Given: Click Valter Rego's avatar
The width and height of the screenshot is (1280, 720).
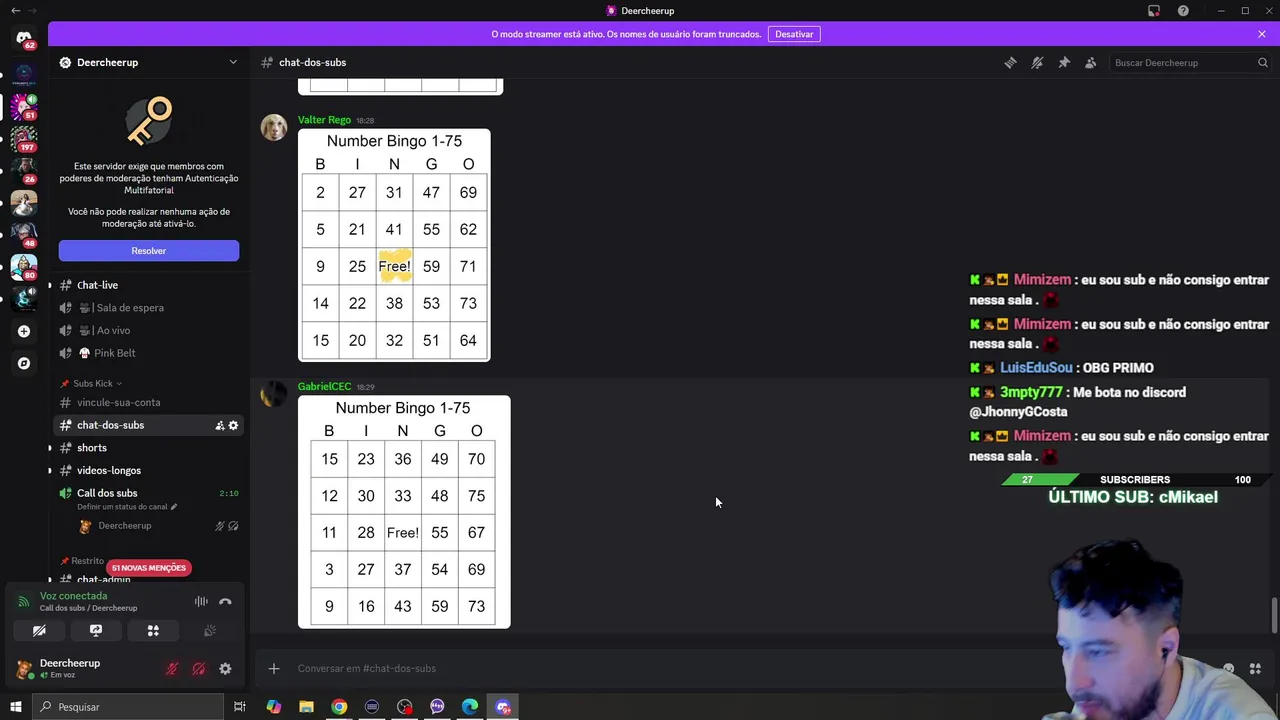Looking at the screenshot, I should click(274, 127).
